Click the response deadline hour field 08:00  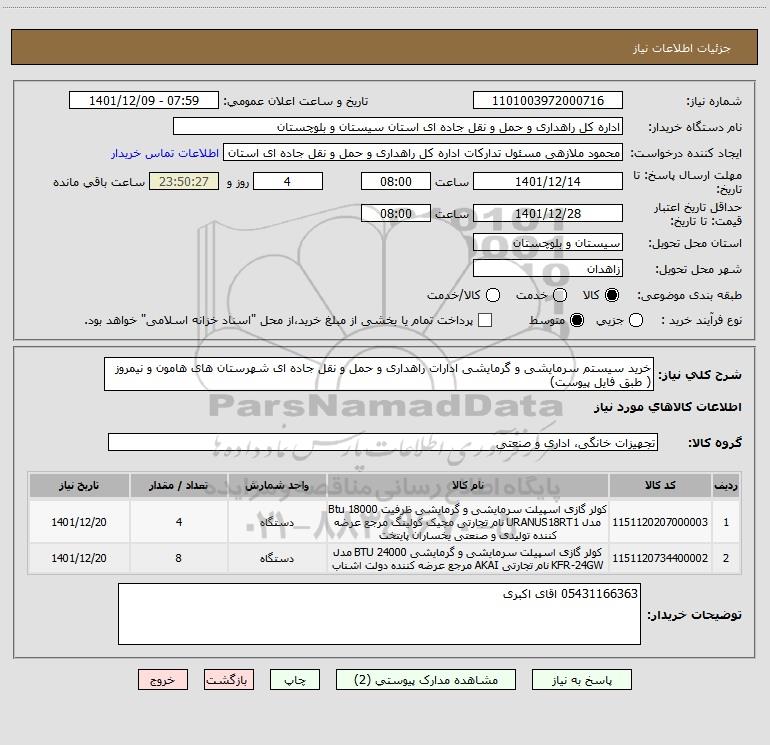(x=396, y=181)
